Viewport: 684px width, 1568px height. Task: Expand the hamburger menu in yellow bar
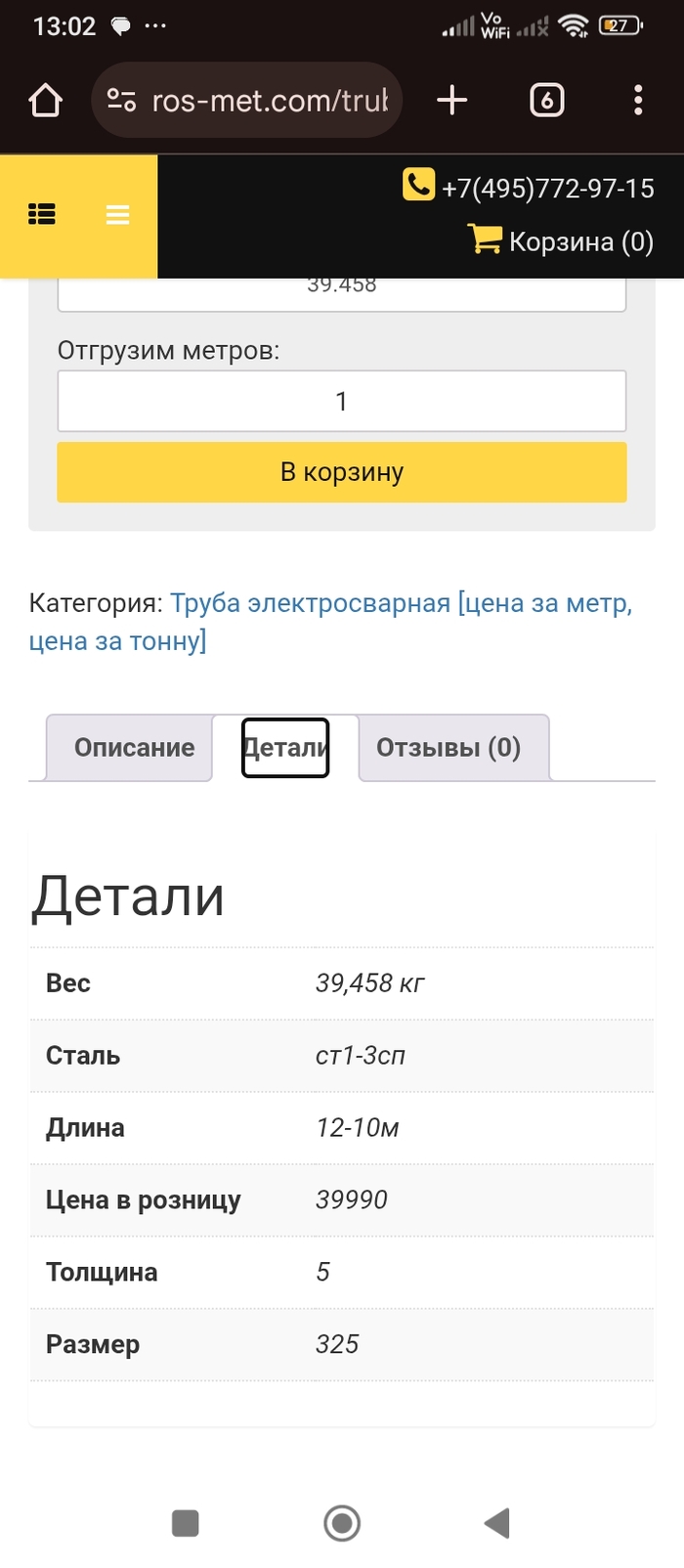[117, 215]
